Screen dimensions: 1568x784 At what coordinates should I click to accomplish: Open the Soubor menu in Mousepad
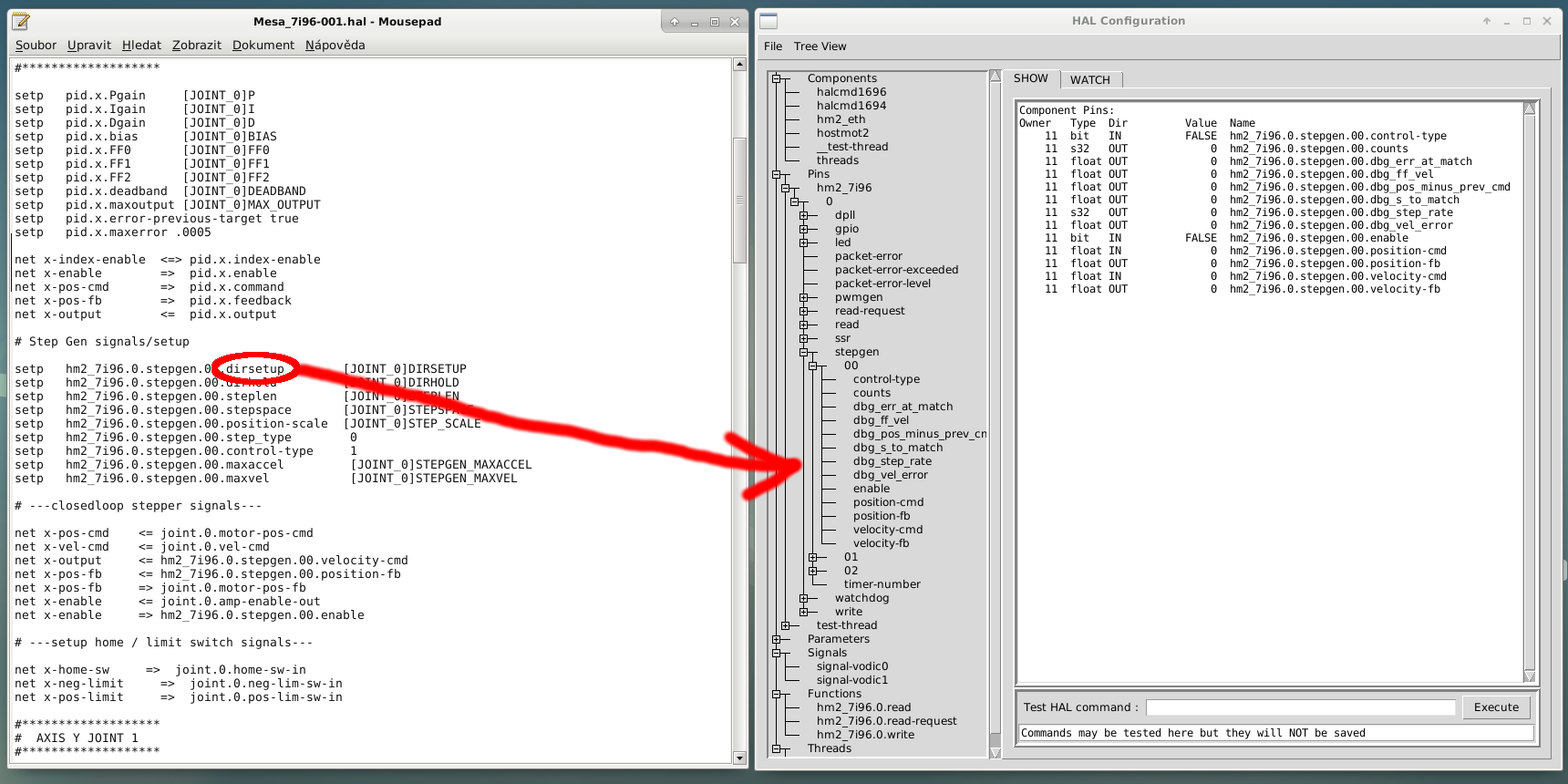[36, 46]
